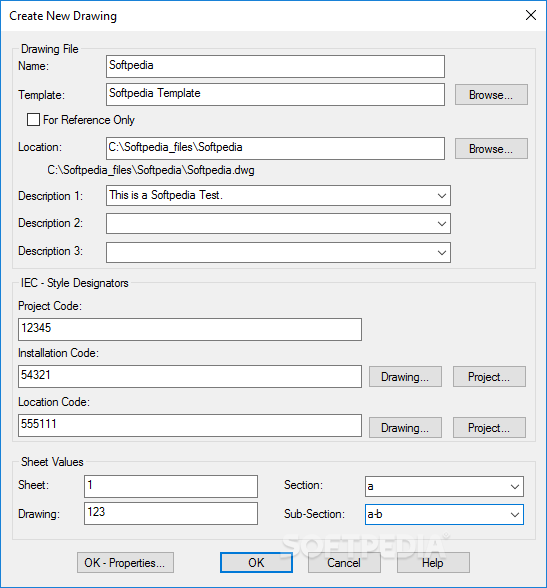
Task: Open the Sub-Section dropdown
Action: pos(515,514)
